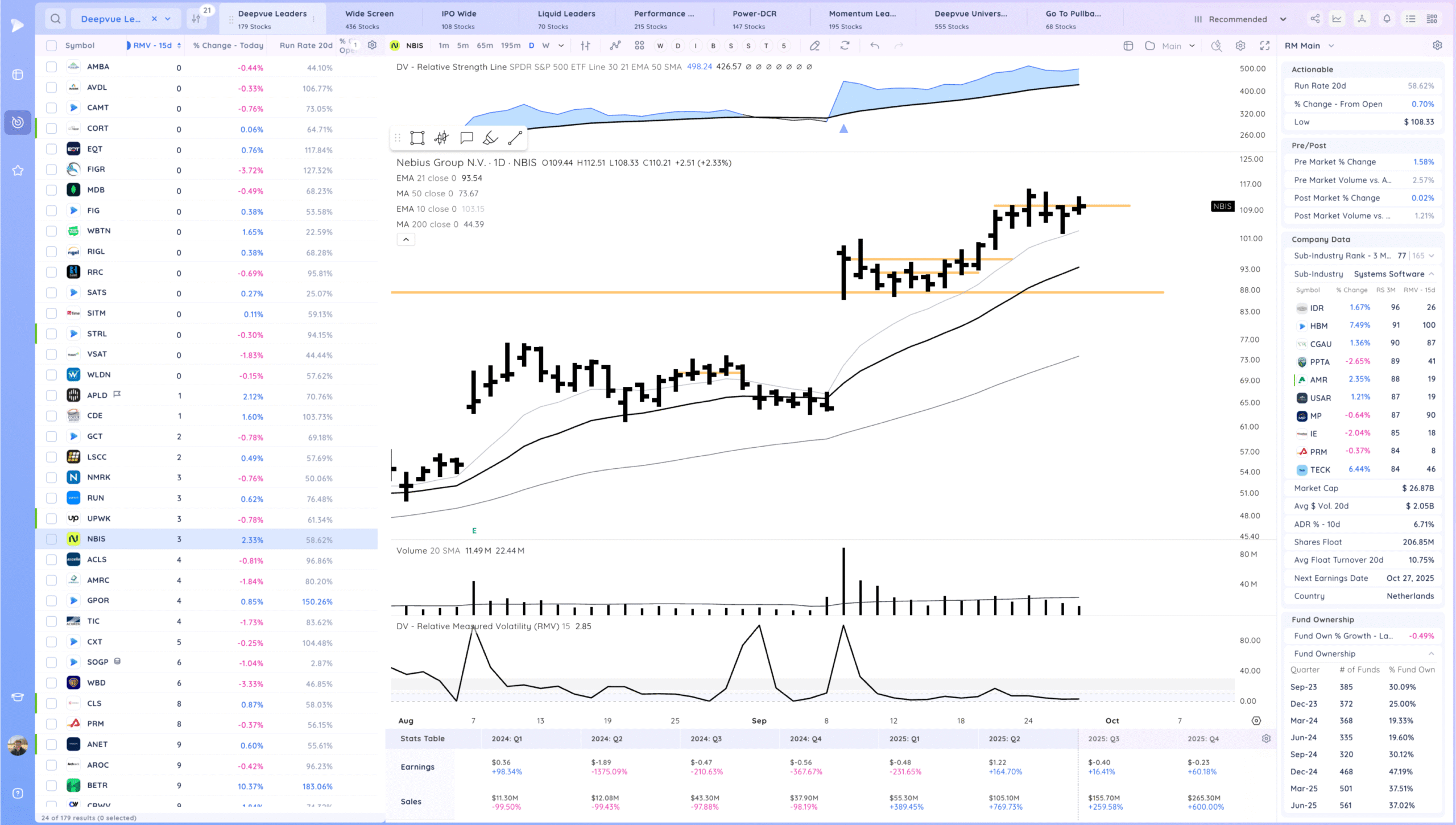Viewport: 1456px width, 825px height.
Task: Check the box for STRL row
Action: (x=51, y=334)
